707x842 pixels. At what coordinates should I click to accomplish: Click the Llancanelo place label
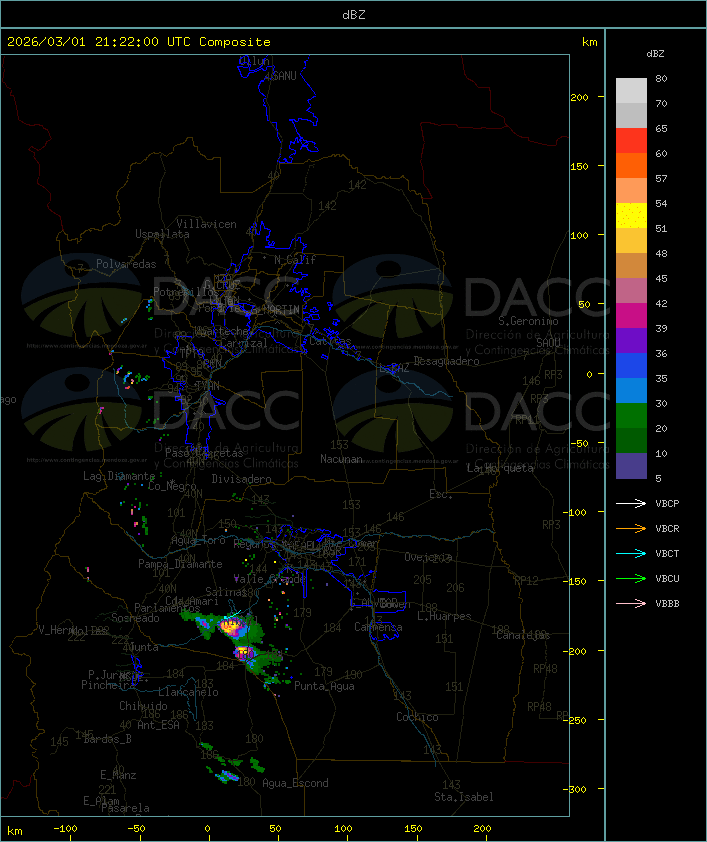(x=188, y=693)
